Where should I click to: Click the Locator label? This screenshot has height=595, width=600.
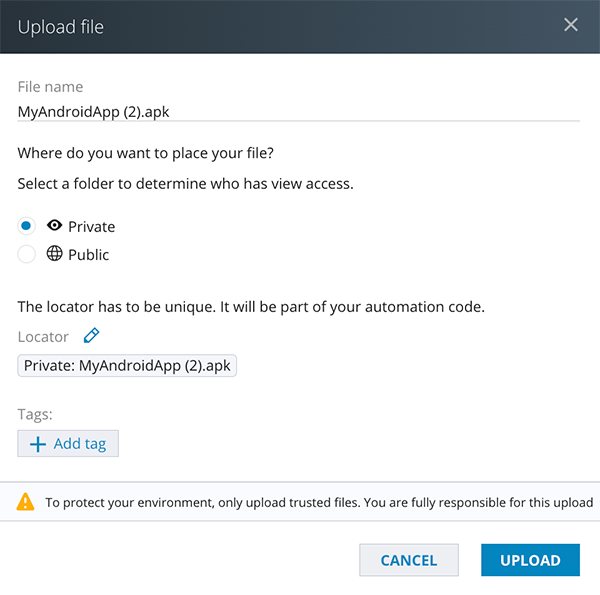[x=44, y=337]
